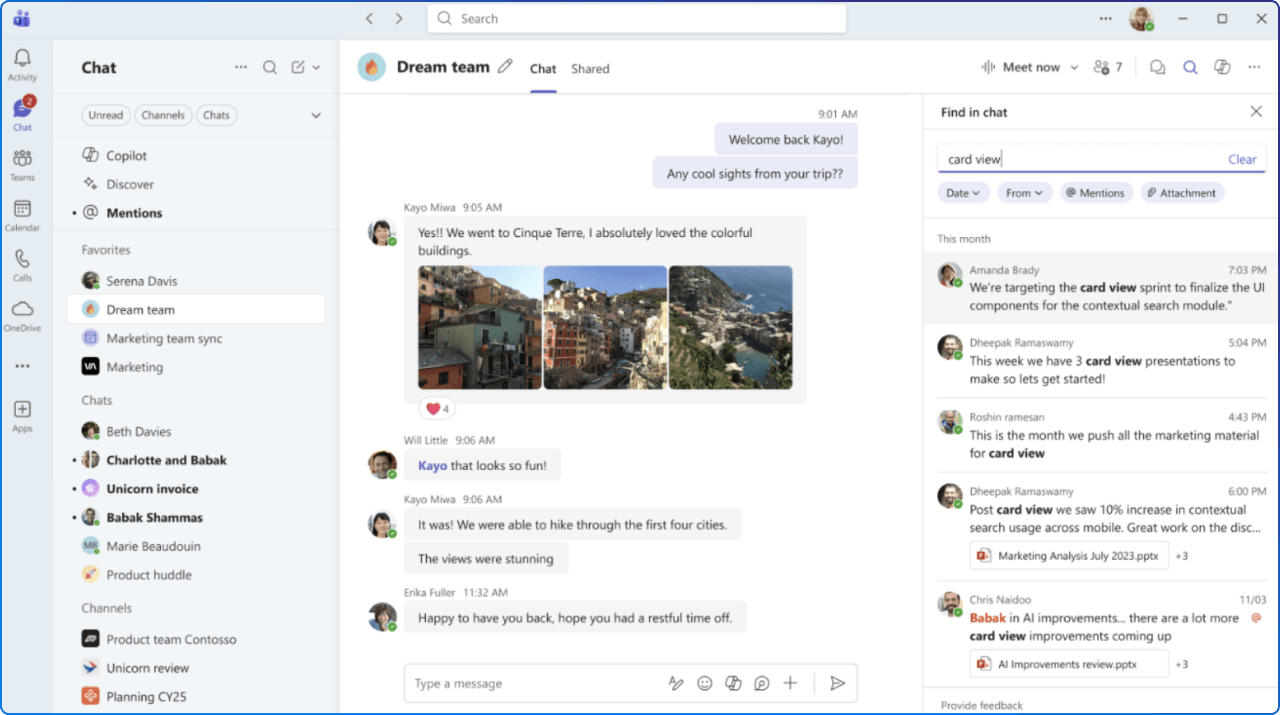Viewport: 1280px width, 715px height.
Task: Open the coastal cove photo thumbnail
Action: 731,327
